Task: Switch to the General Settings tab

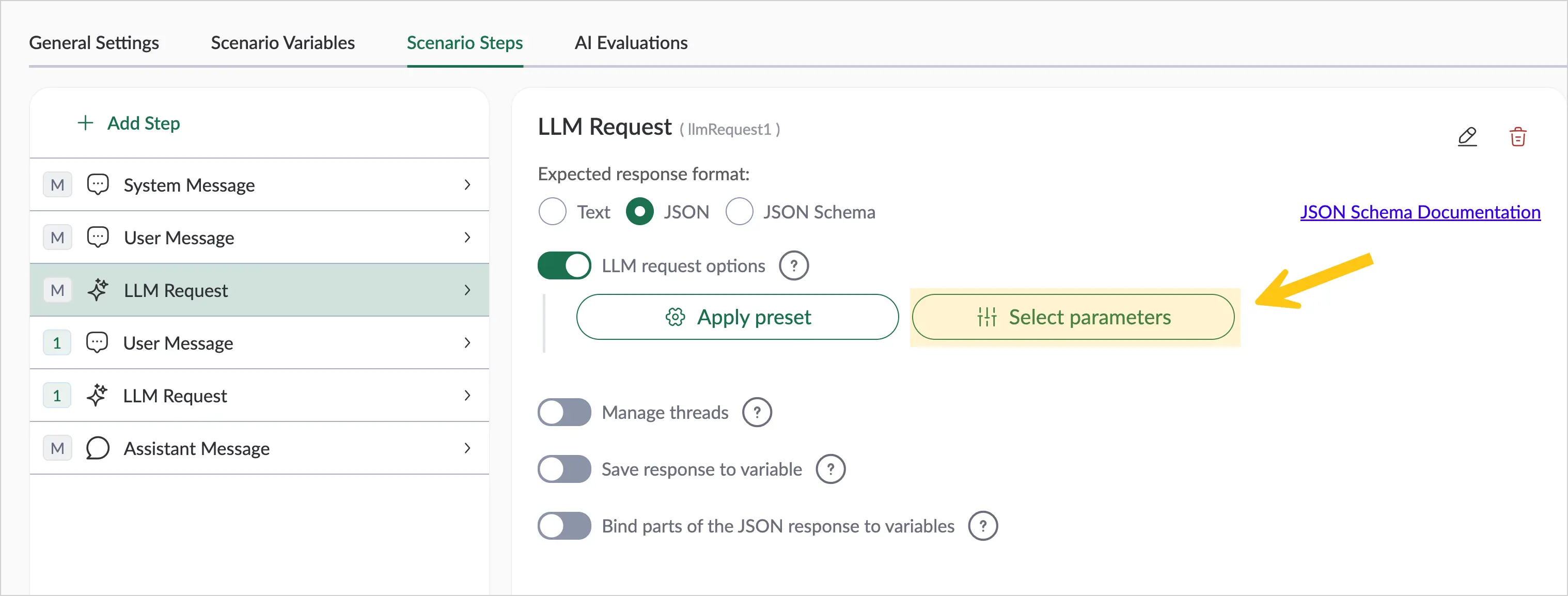Action: [x=94, y=43]
